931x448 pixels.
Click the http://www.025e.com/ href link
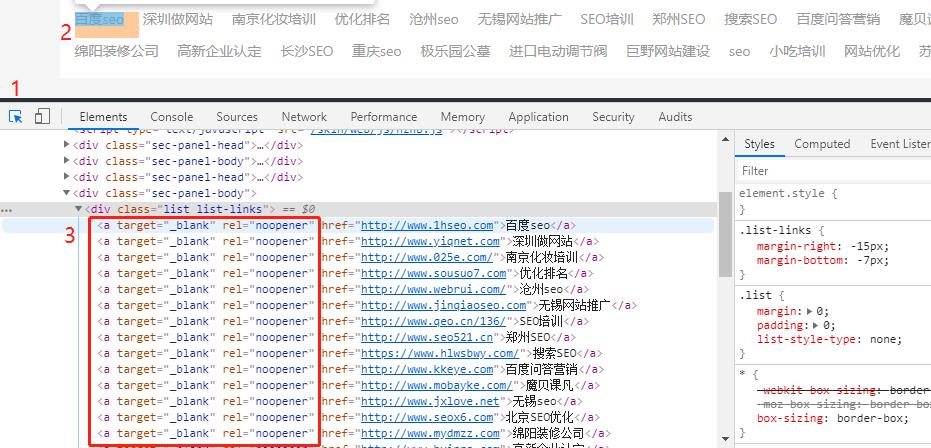coord(427,258)
